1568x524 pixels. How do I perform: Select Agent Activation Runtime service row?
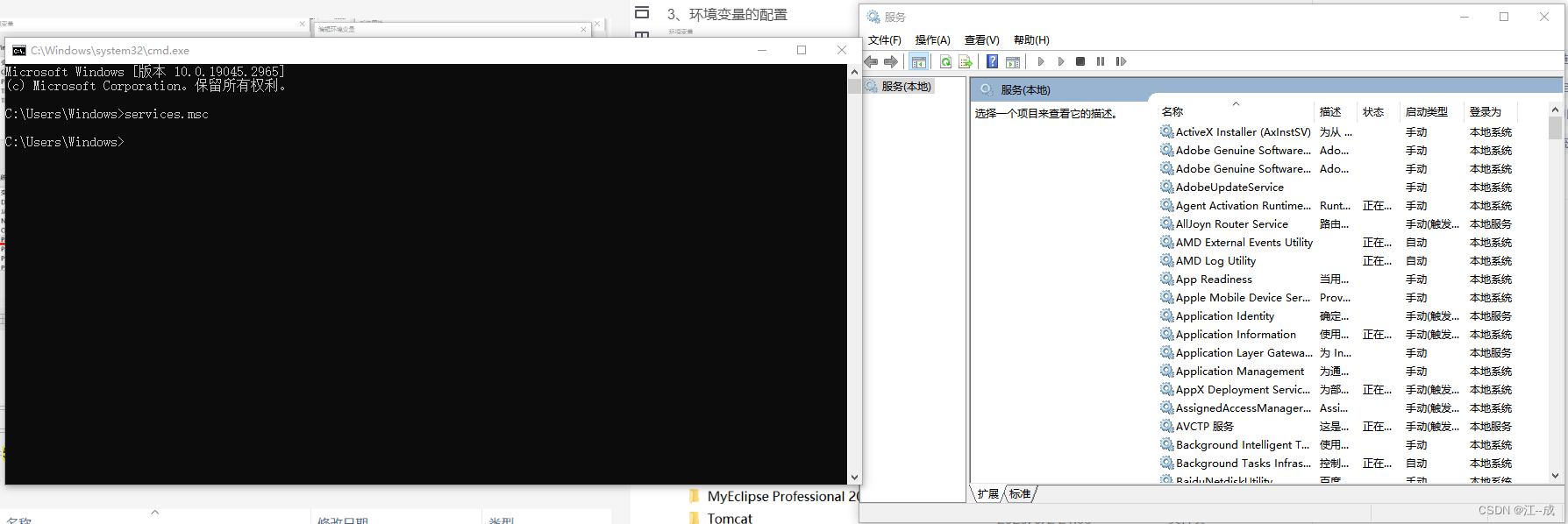1336,205
